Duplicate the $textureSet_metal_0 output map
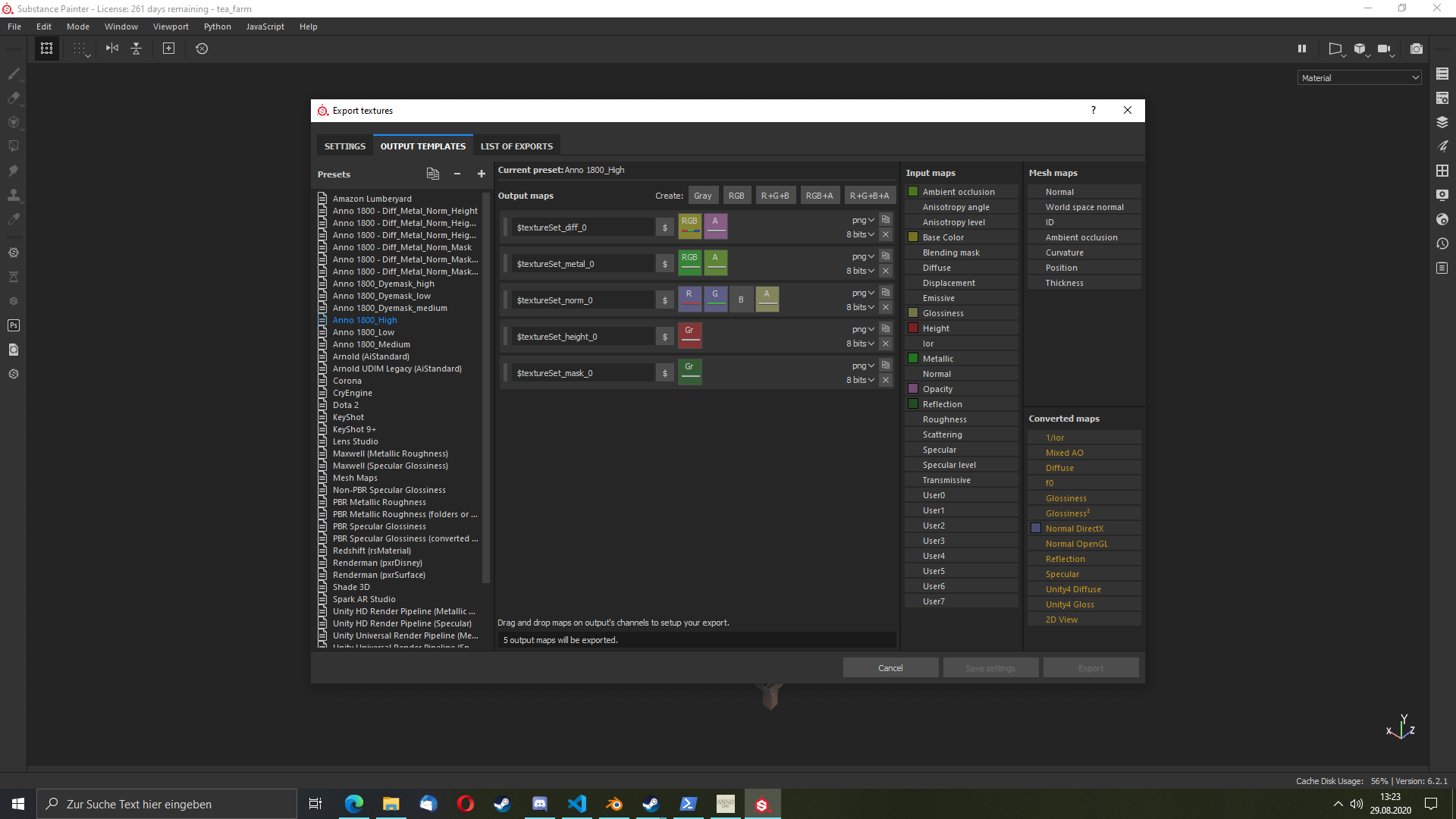The image size is (1456, 819). (x=886, y=256)
